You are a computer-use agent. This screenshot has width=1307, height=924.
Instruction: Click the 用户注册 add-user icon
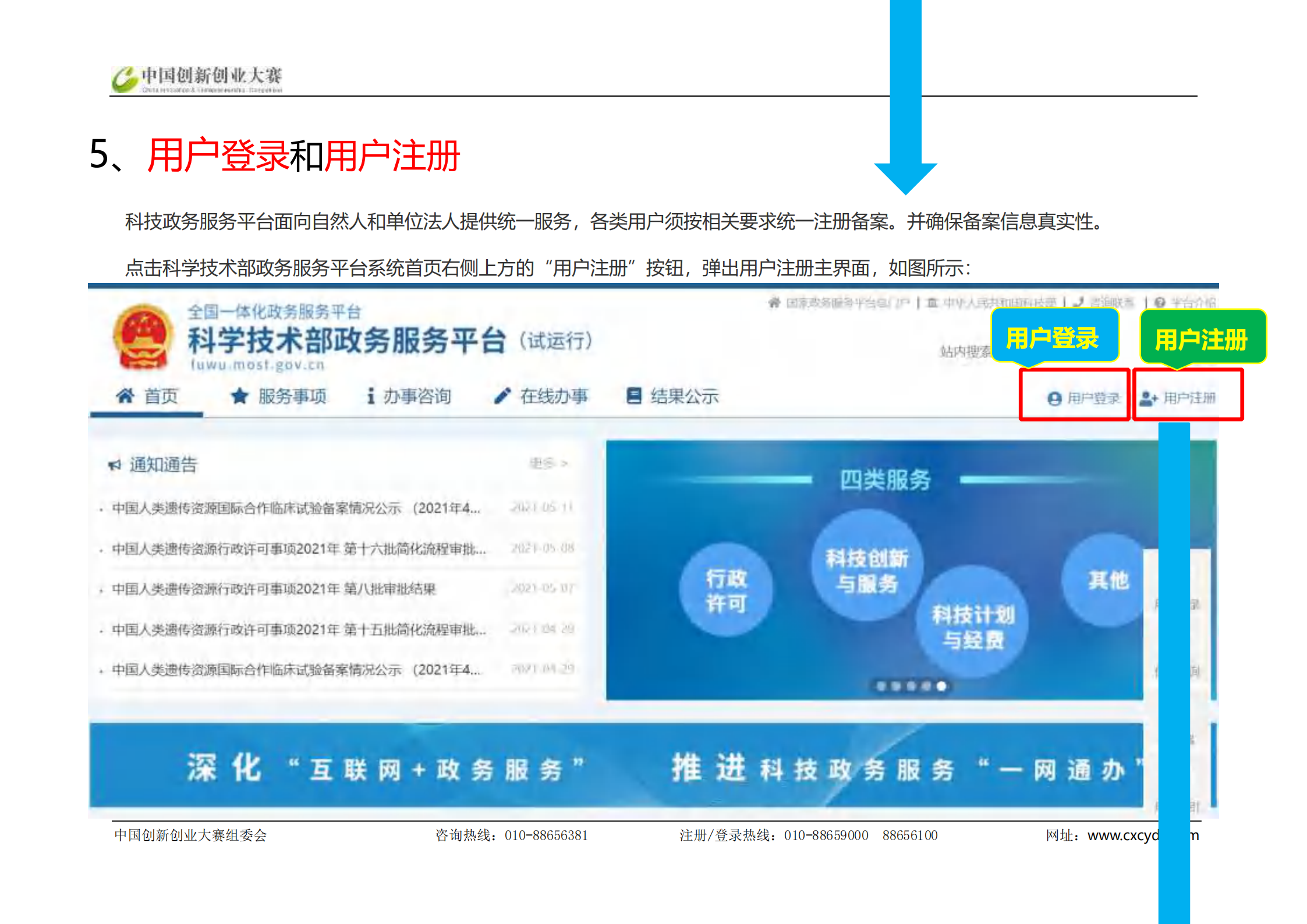coord(1148,398)
